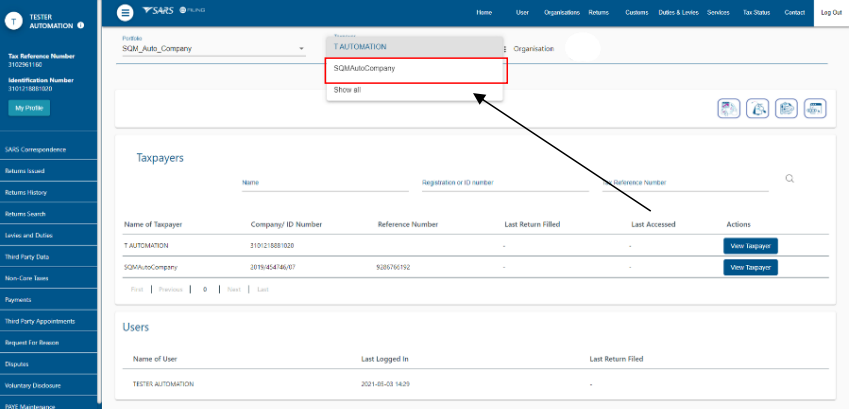Expand the Portfolio dropdown
Image resolution: width=851 pixels, height=417 pixels.
[x=301, y=49]
